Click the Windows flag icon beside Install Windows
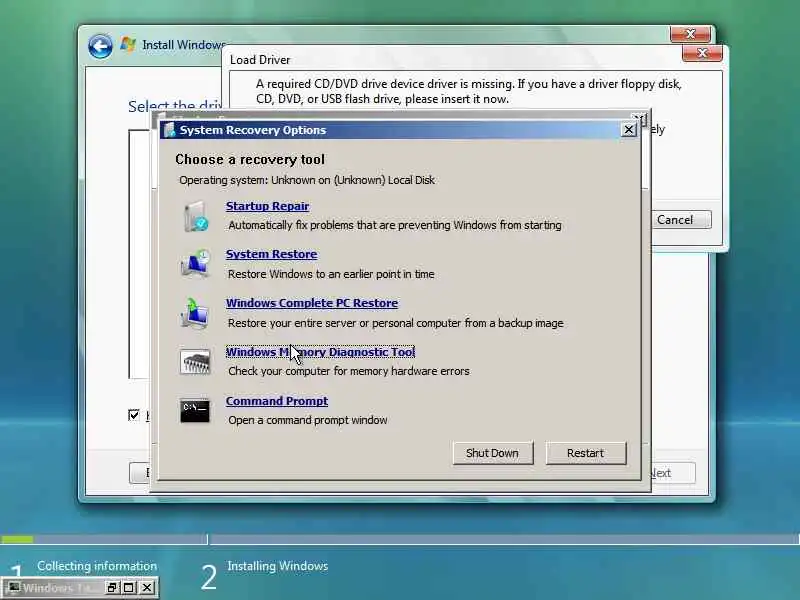Screen dimensions: 800x600 coord(128,44)
